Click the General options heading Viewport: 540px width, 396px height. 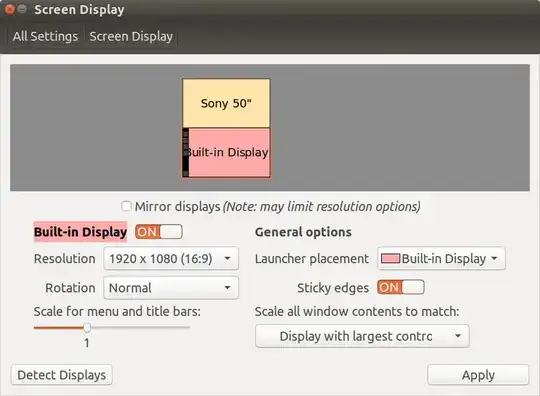pos(303,232)
